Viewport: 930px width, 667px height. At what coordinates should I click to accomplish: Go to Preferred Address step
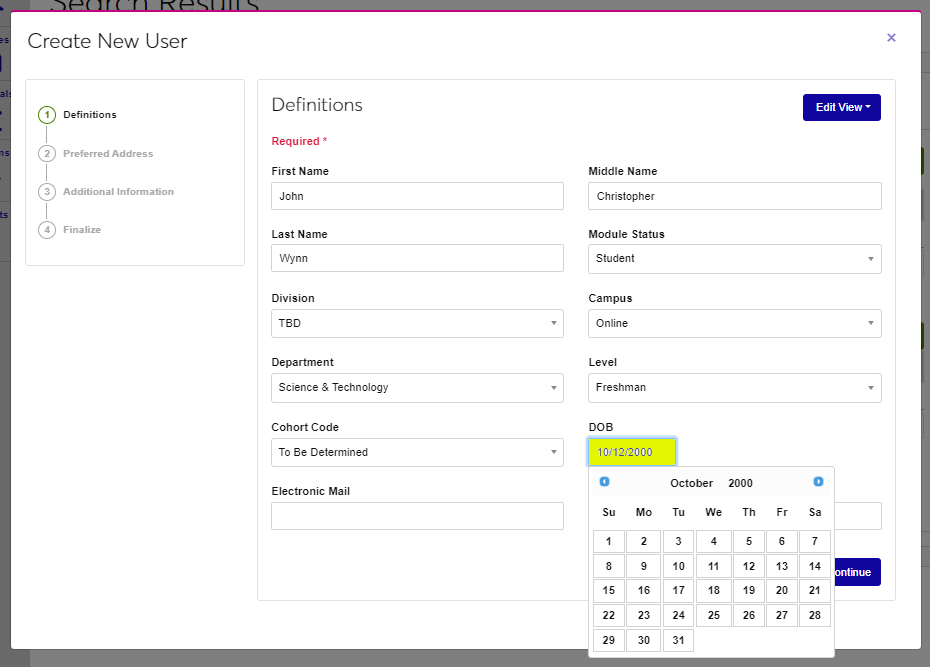point(107,154)
